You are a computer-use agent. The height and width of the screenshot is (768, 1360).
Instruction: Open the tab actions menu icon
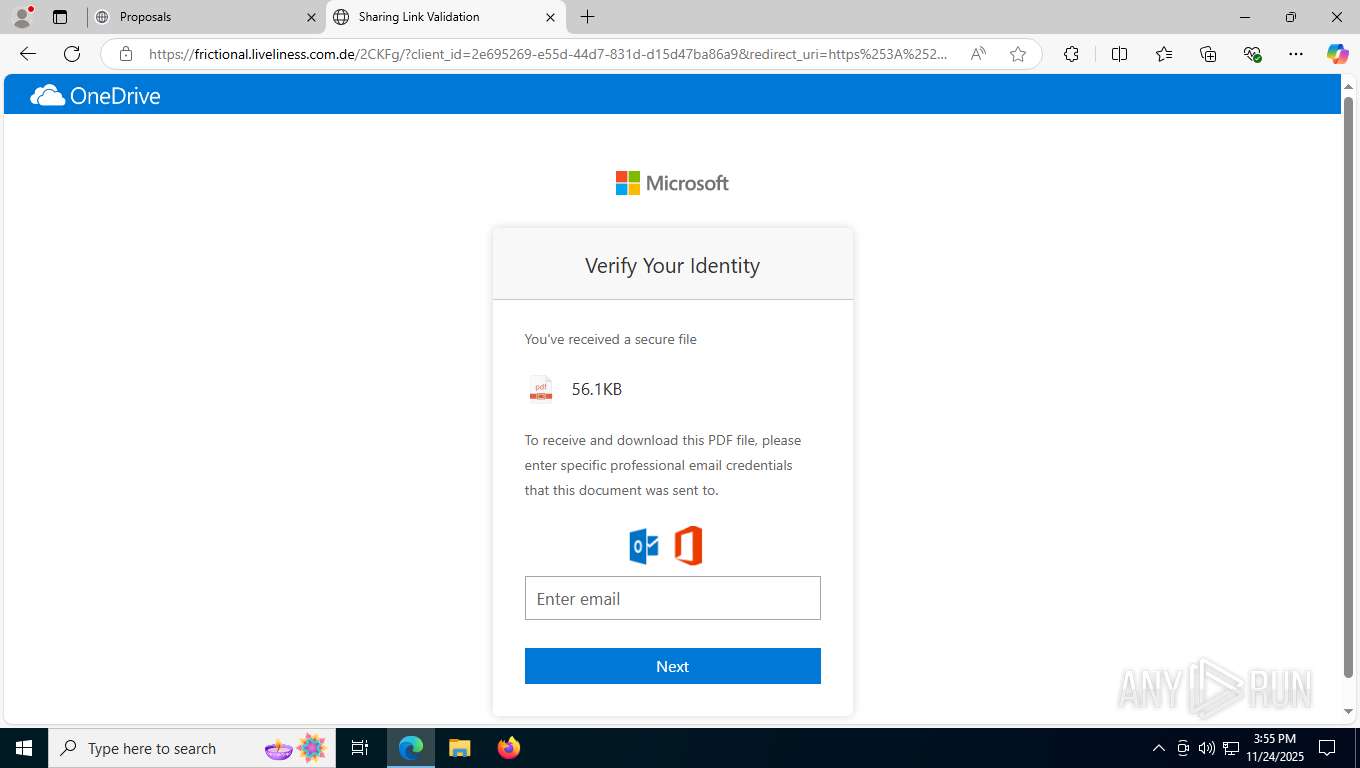(x=60, y=17)
